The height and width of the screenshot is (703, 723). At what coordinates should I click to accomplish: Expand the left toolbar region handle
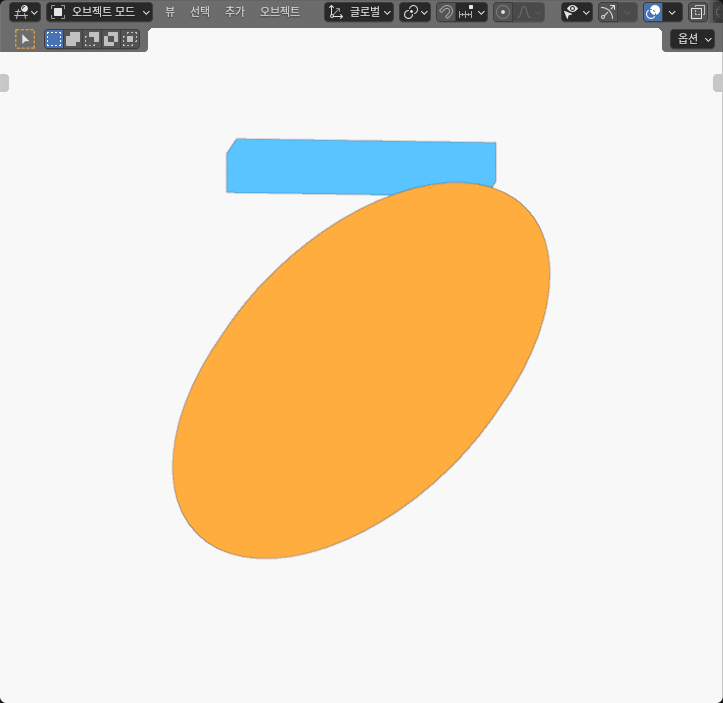point(4,83)
